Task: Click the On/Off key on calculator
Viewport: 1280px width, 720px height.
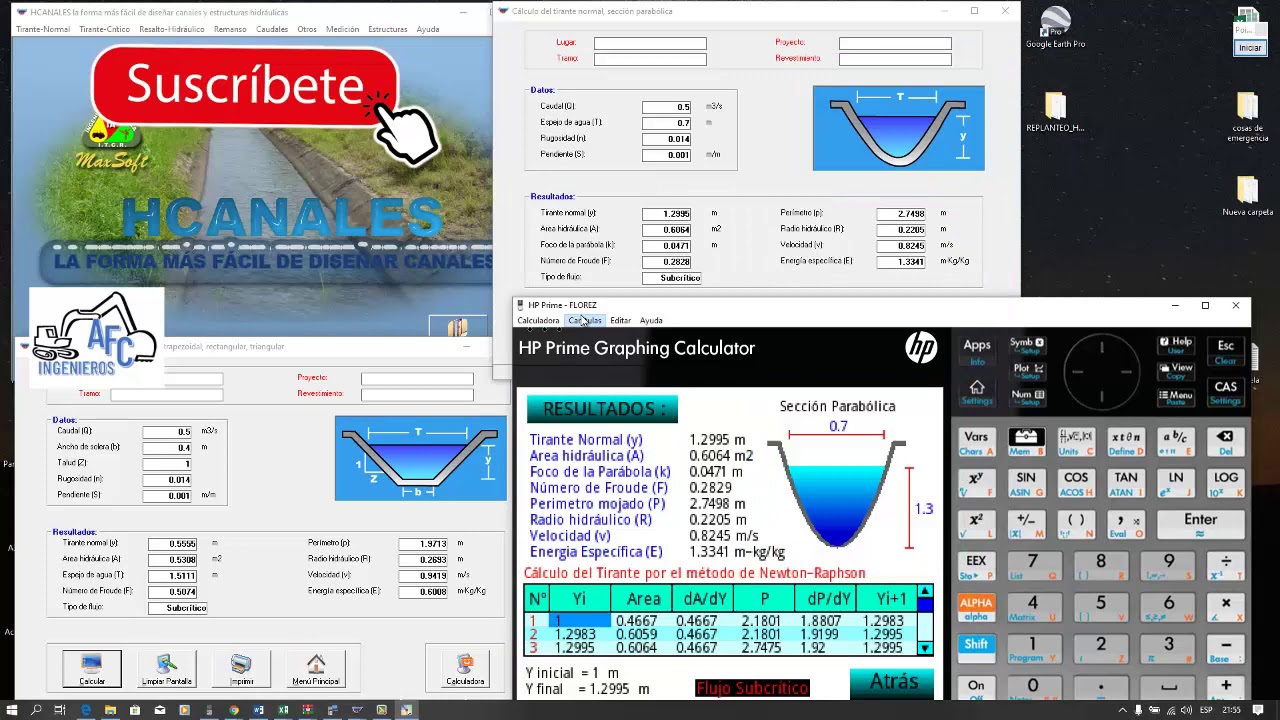Action: [x=976, y=688]
